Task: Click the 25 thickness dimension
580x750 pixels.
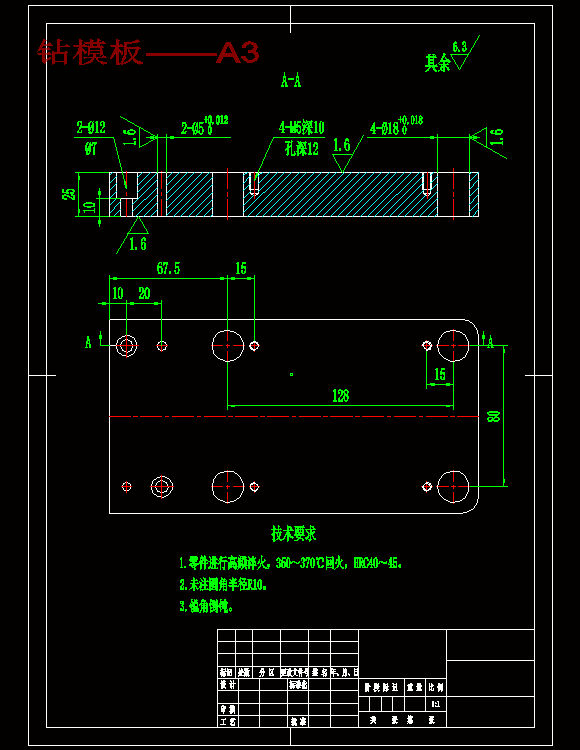Action: pos(69,193)
